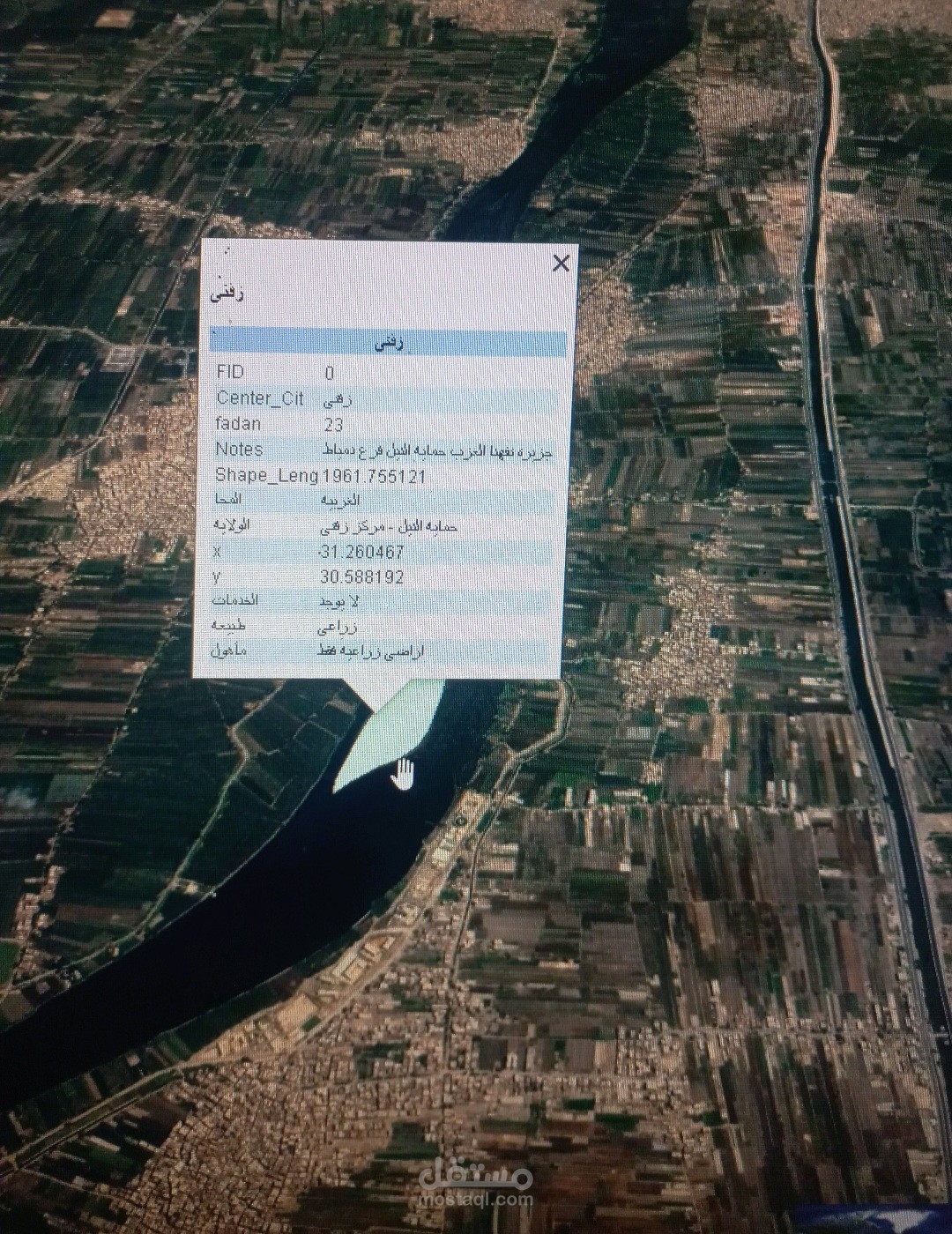This screenshot has height=1234, width=952.
Task: Select the blue زفتى popup header bar
Action: [389, 343]
